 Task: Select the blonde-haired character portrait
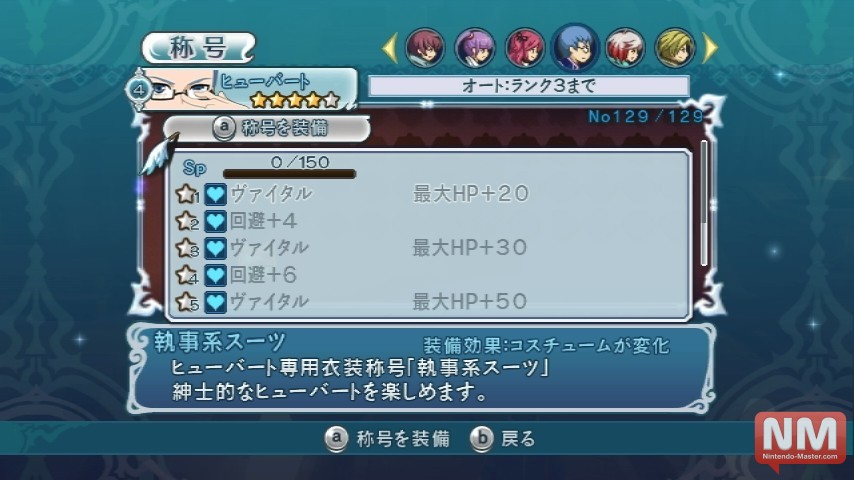click(675, 48)
